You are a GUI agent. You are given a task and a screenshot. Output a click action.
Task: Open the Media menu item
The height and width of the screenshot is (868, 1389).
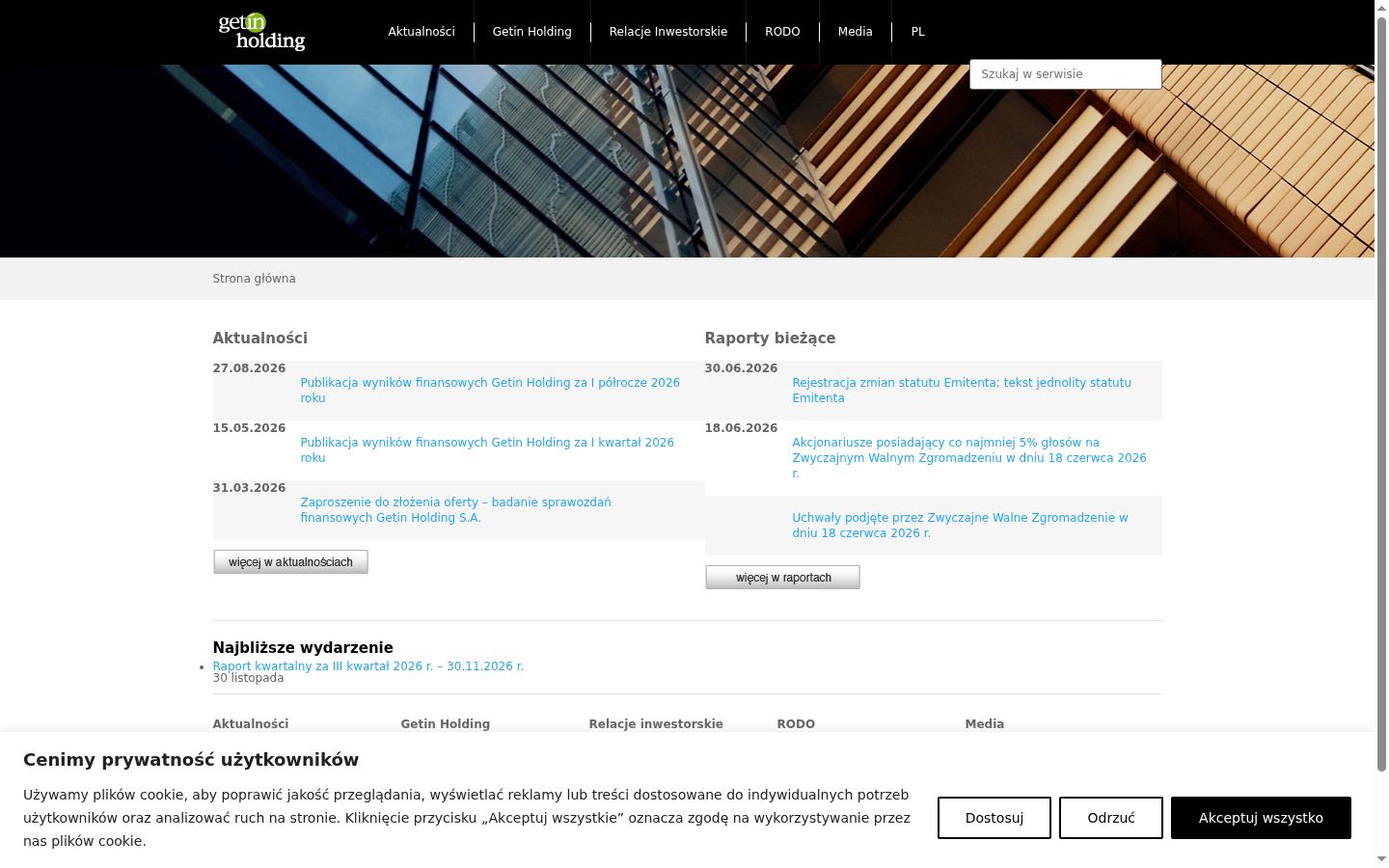[x=855, y=32]
